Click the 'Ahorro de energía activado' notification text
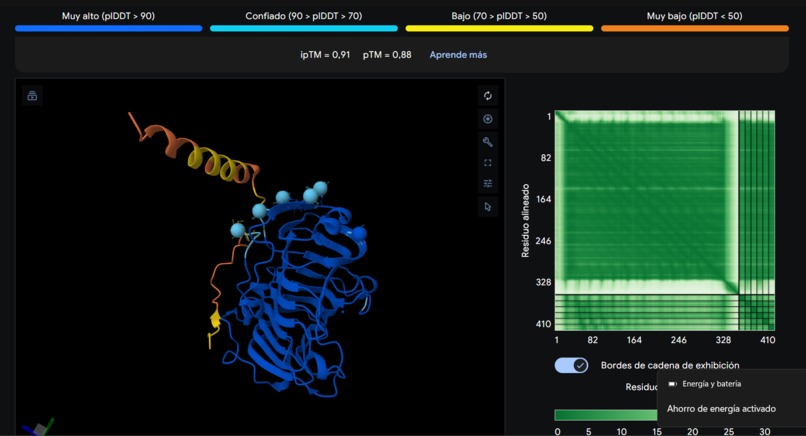 tap(721, 409)
